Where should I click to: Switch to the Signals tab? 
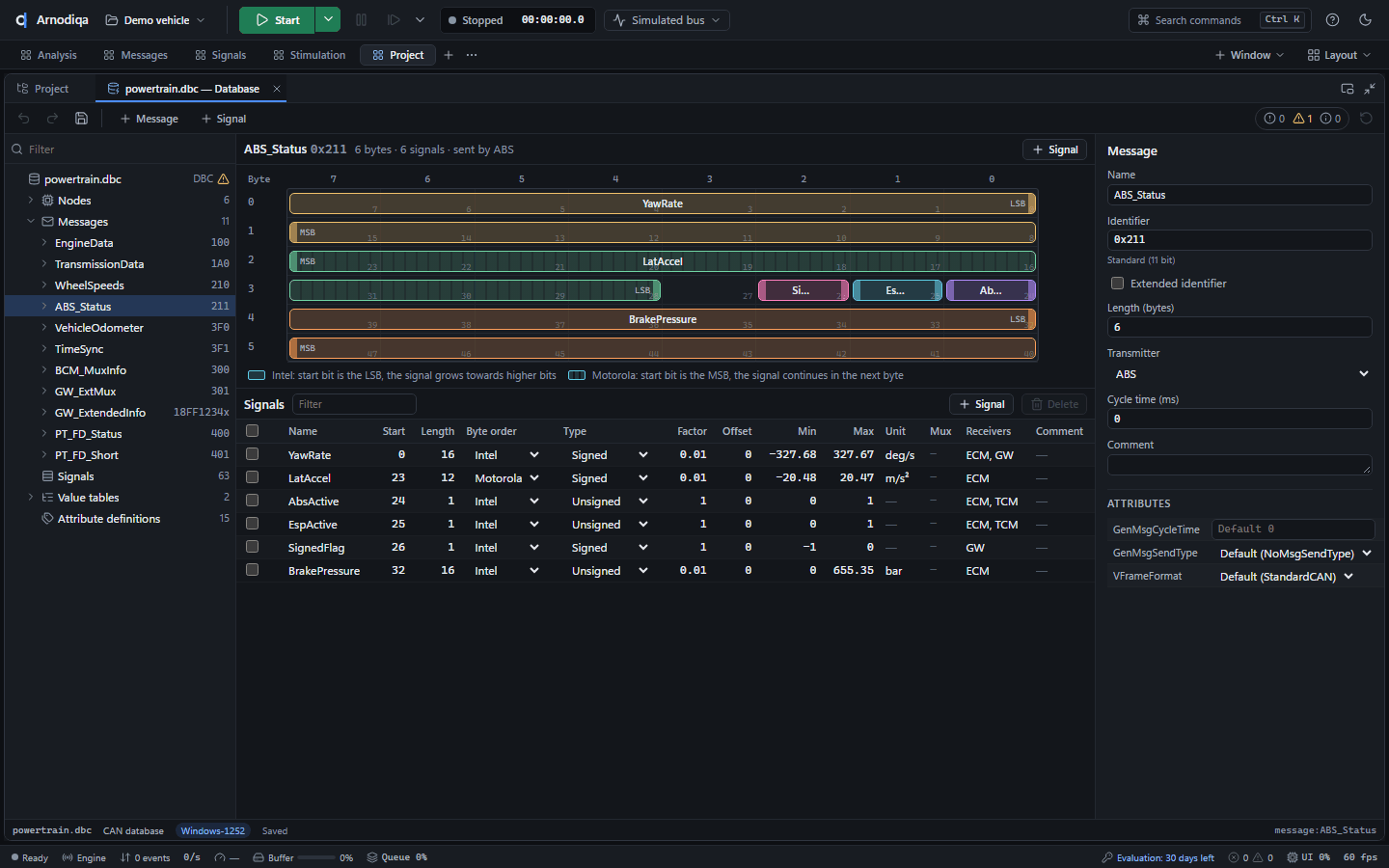220,55
